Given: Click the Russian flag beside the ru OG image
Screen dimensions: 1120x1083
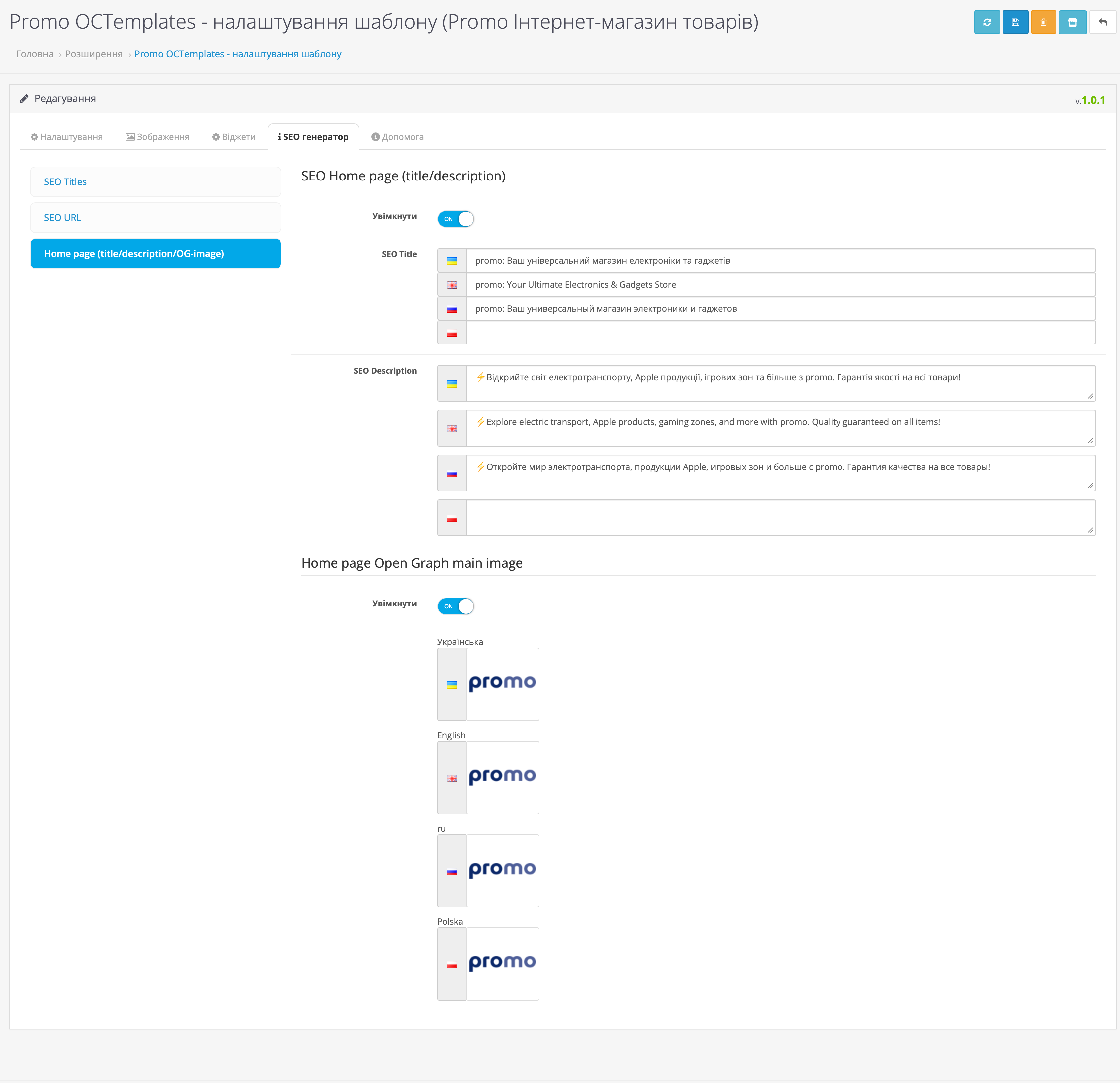Looking at the screenshot, I should (x=451, y=871).
